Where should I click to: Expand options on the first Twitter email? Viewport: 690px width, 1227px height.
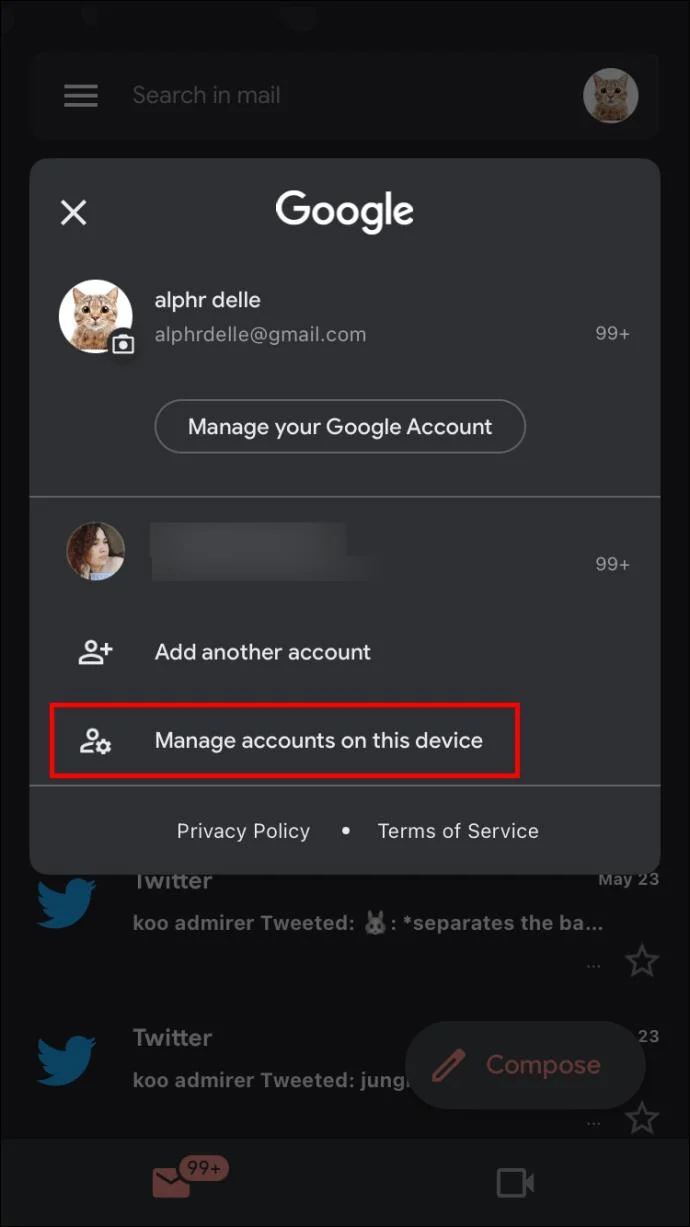[x=592, y=962]
